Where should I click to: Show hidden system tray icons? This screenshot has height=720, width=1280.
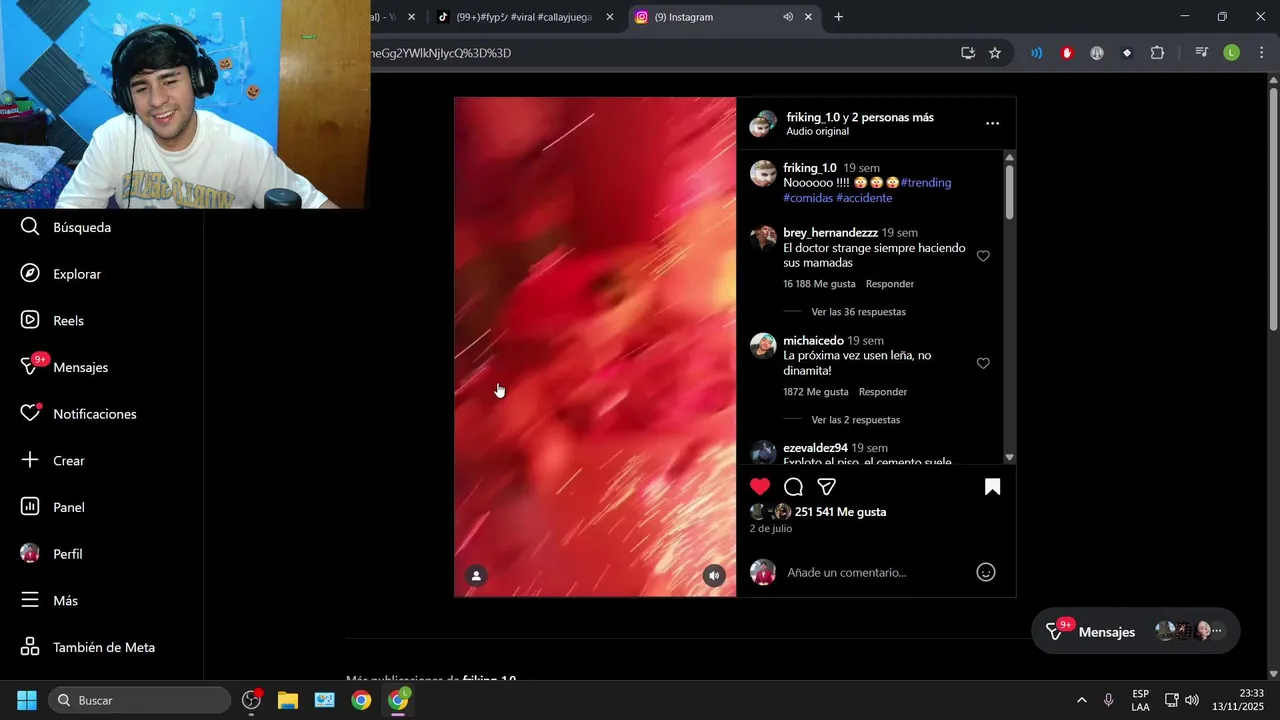pos(1081,700)
